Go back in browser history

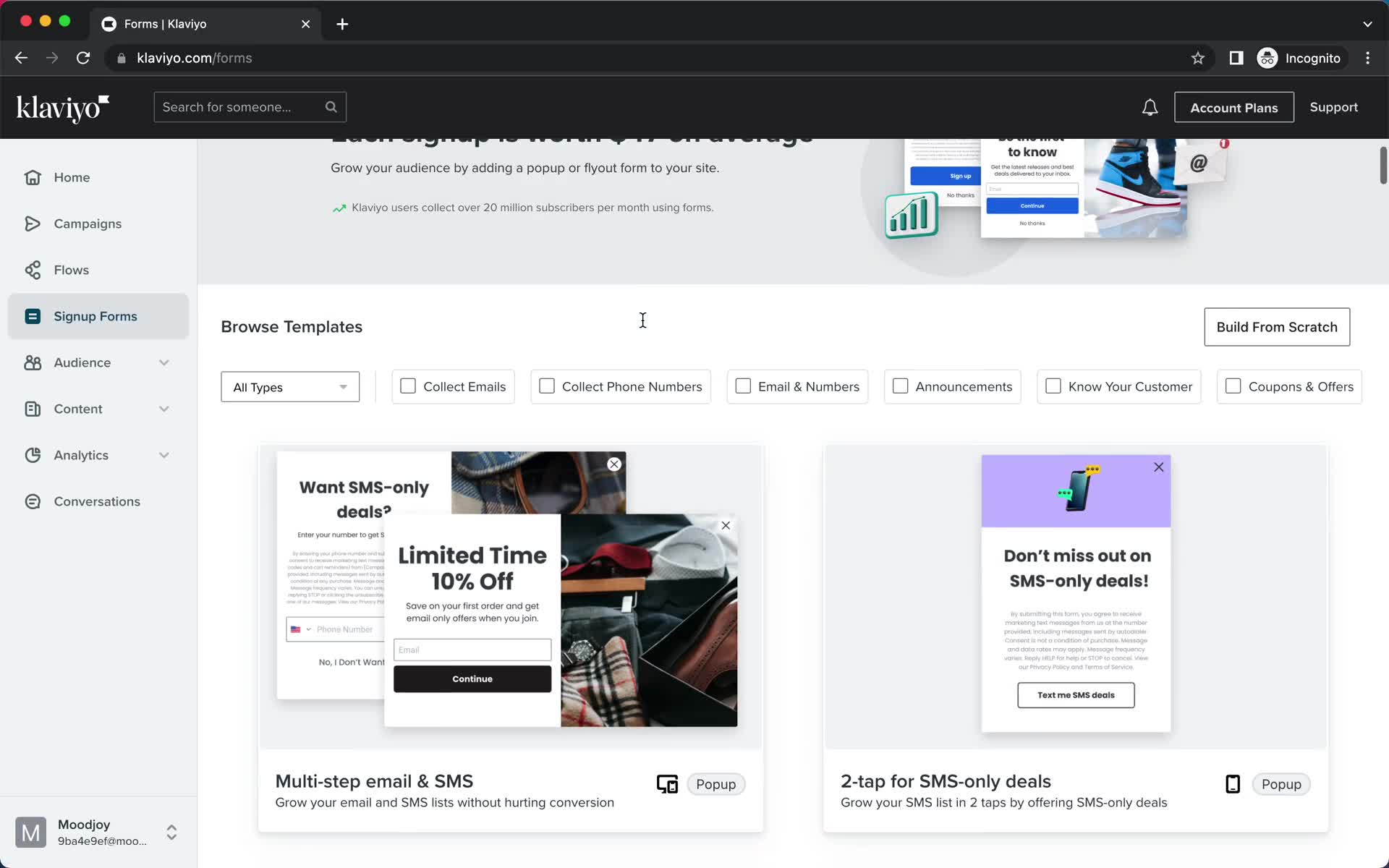[x=21, y=58]
